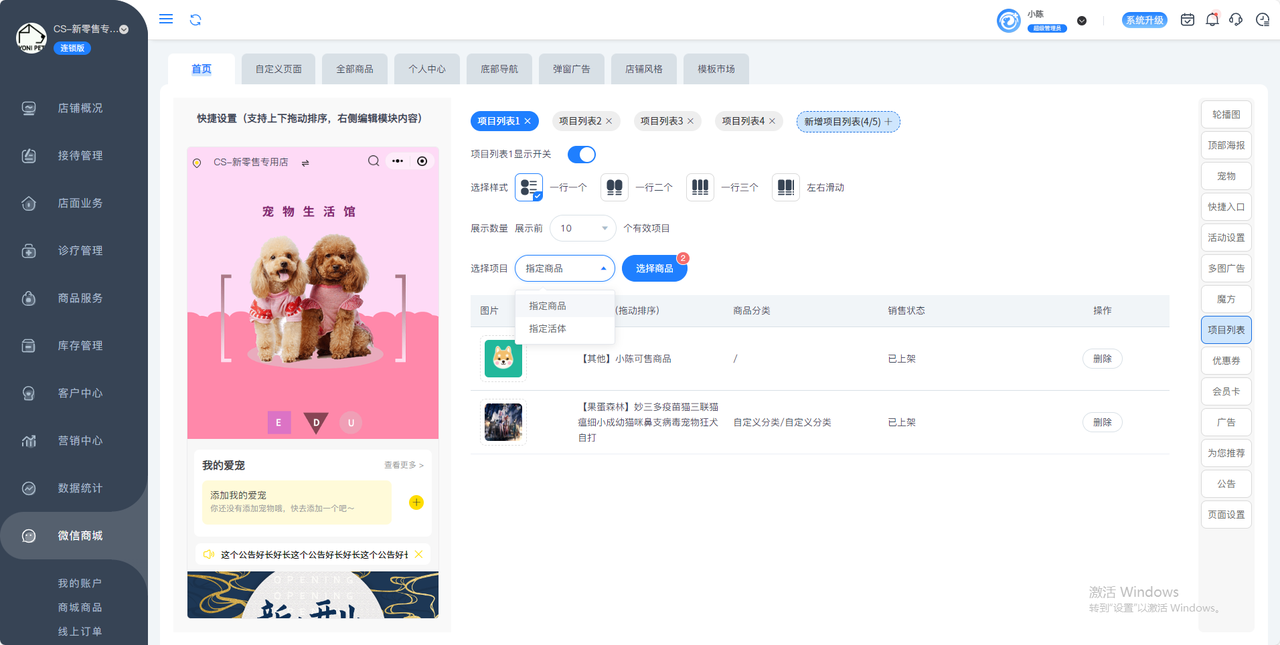The image size is (1280, 645).
Task: Open 我的账户 submenu item
Action: pos(80,583)
